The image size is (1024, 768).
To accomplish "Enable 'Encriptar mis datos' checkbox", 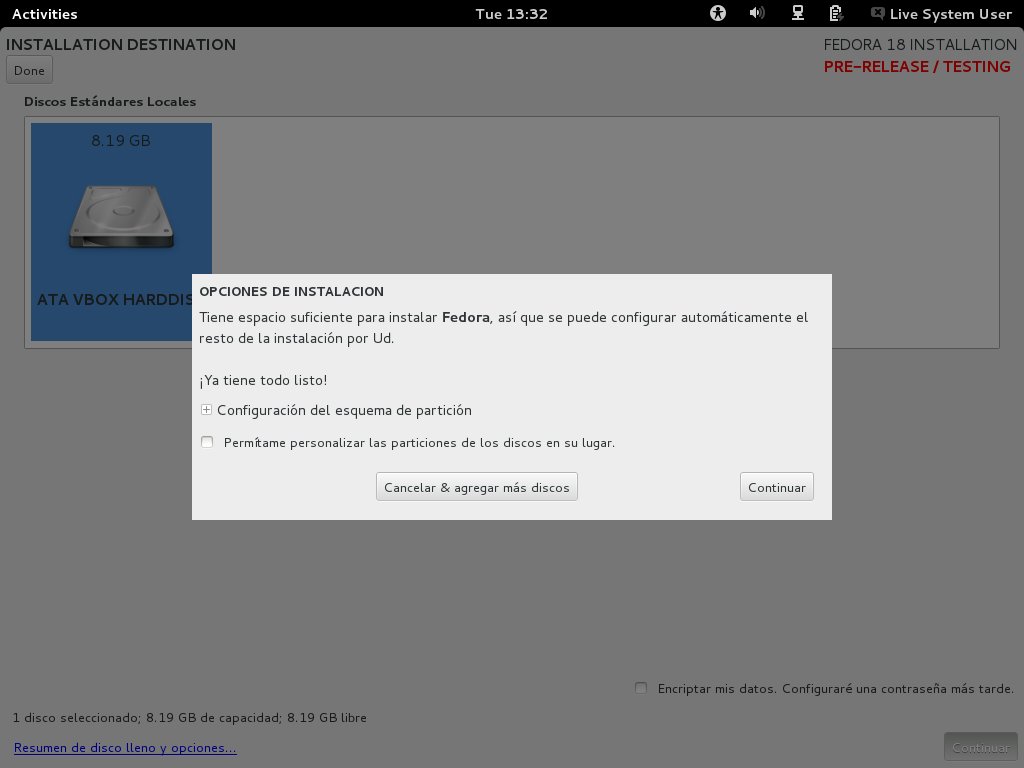I will point(641,688).
